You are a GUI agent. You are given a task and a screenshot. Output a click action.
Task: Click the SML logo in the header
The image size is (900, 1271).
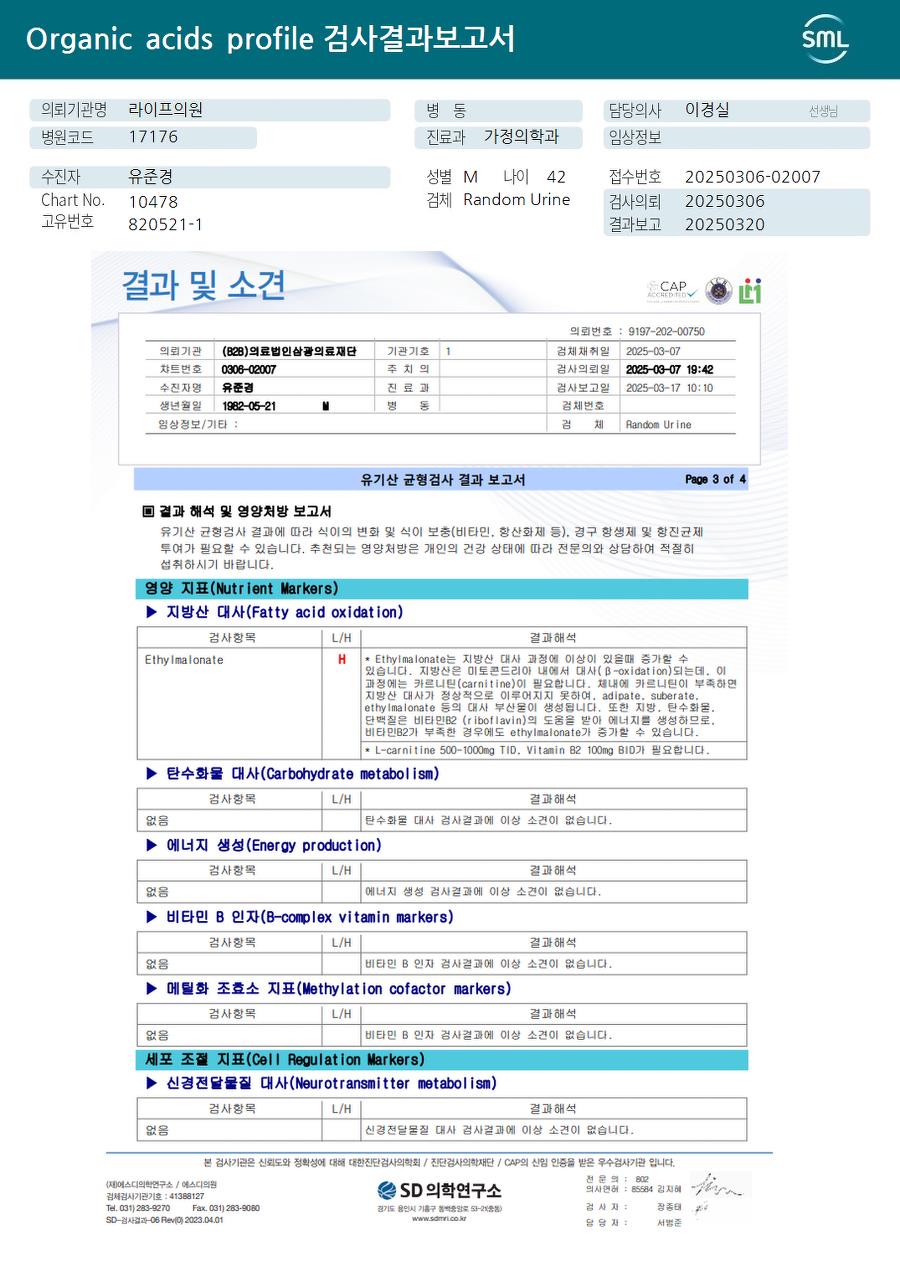point(825,39)
